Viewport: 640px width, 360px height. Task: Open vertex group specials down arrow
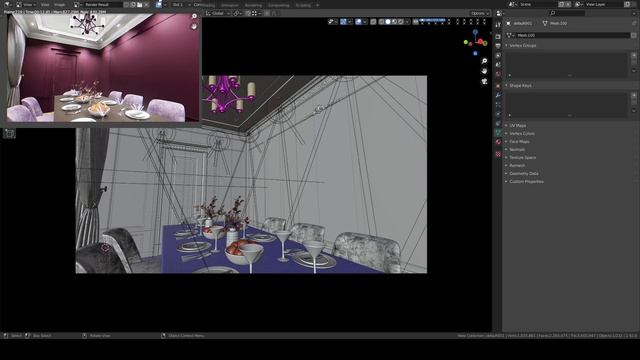pos(634,71)
